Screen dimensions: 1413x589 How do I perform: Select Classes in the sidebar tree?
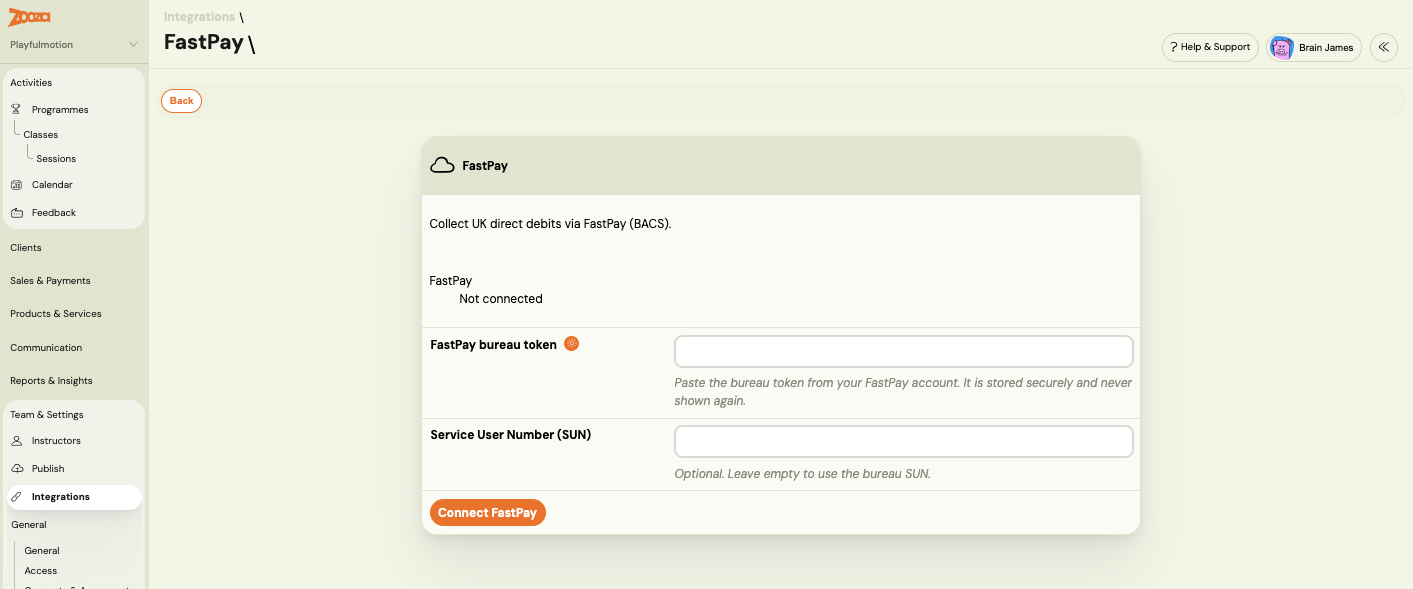41,135
